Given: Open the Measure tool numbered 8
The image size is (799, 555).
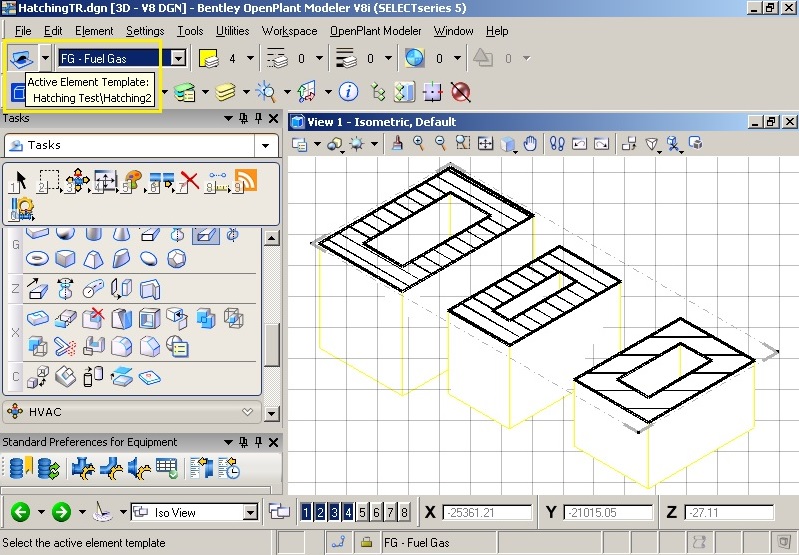Looking at the screenshot, I should coord(218,181).
